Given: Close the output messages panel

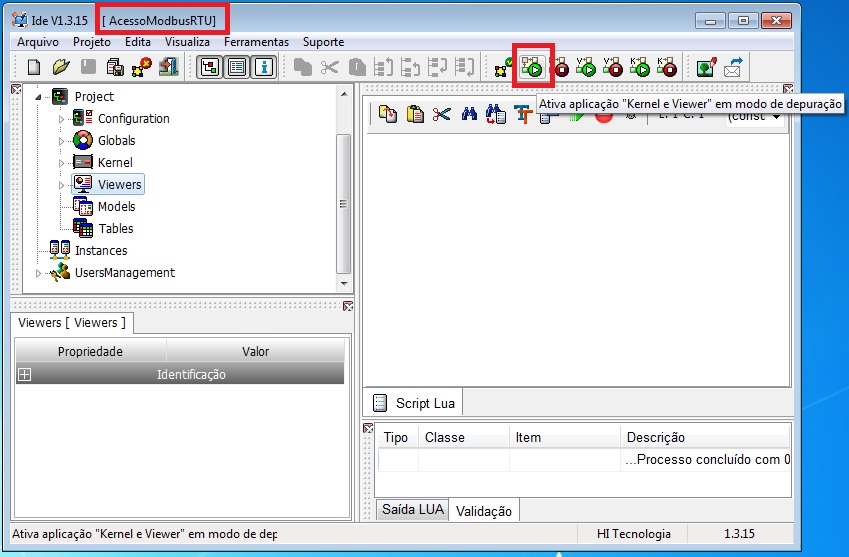Looking at the screenshot, I should 368,428.
